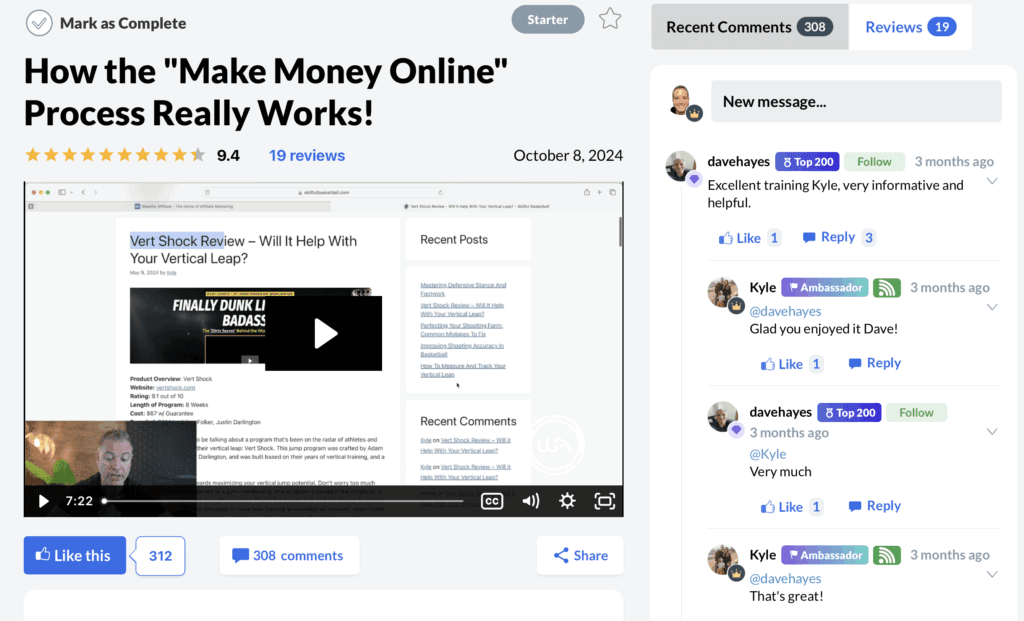The image size is (1024, 621).
Task: Favorite this lesson with the star icon
Action: coord(610,19)
